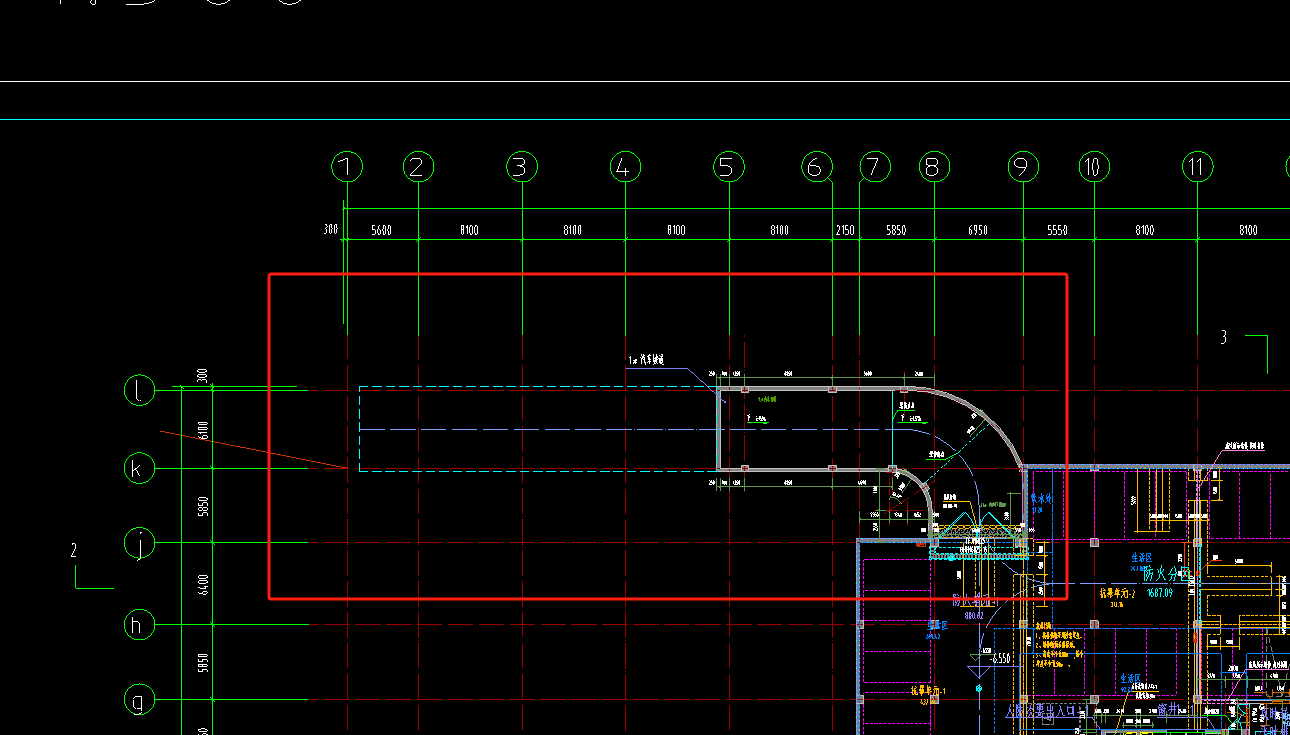The width and height of the screenshot is (1290, 735).
Task: Pick the axis bubble labeled 7
Action: tap(874, 167)
